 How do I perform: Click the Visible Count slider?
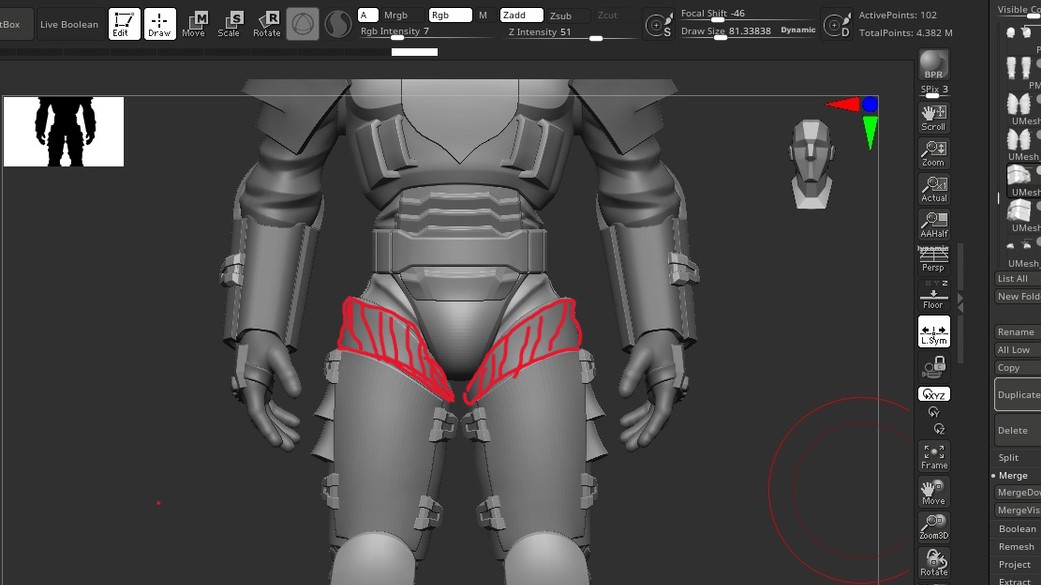(x=1018, y=9)
